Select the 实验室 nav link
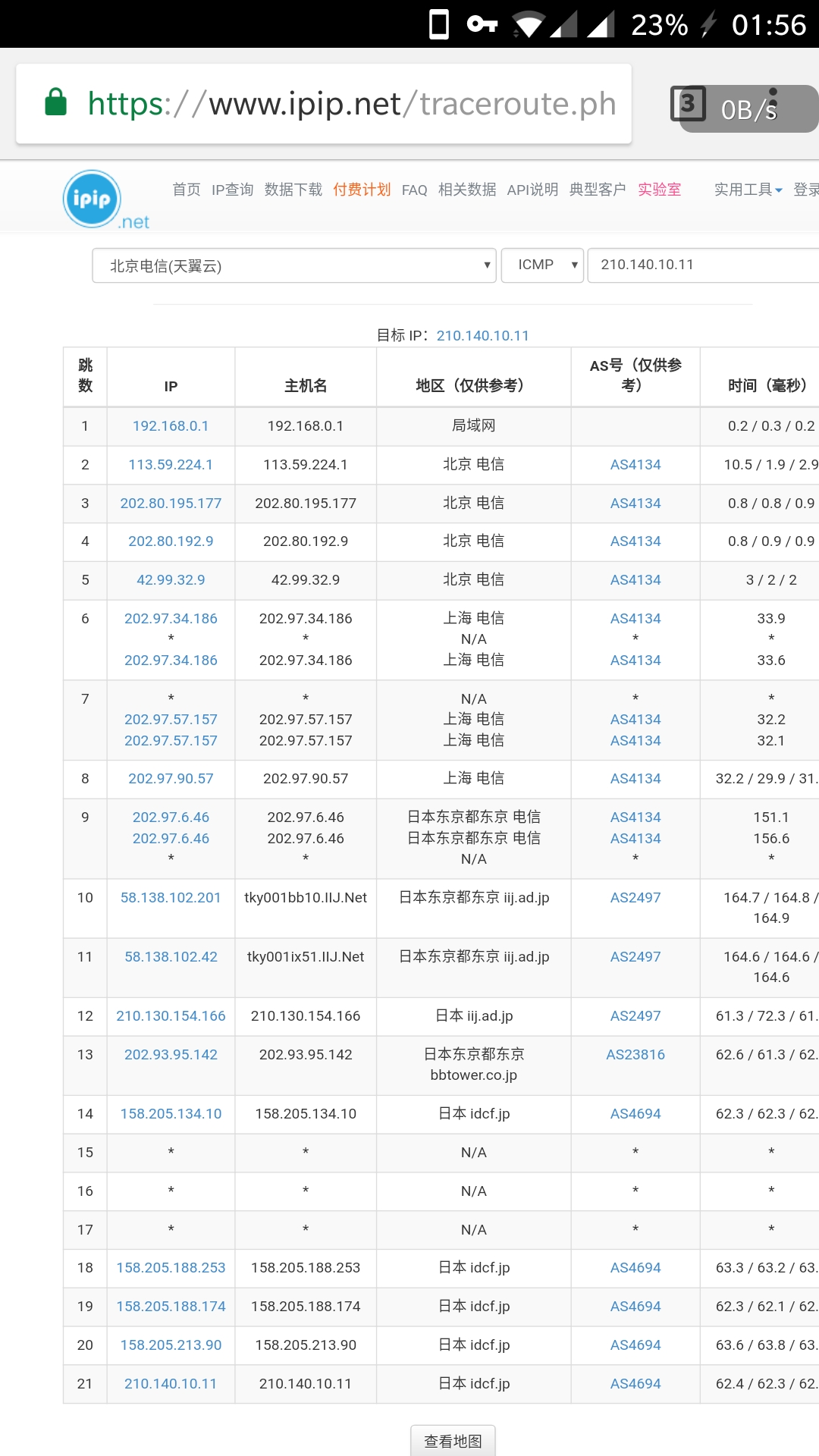Image resolution: width=819 pixels, height=1456 pixels. point(659,190)
